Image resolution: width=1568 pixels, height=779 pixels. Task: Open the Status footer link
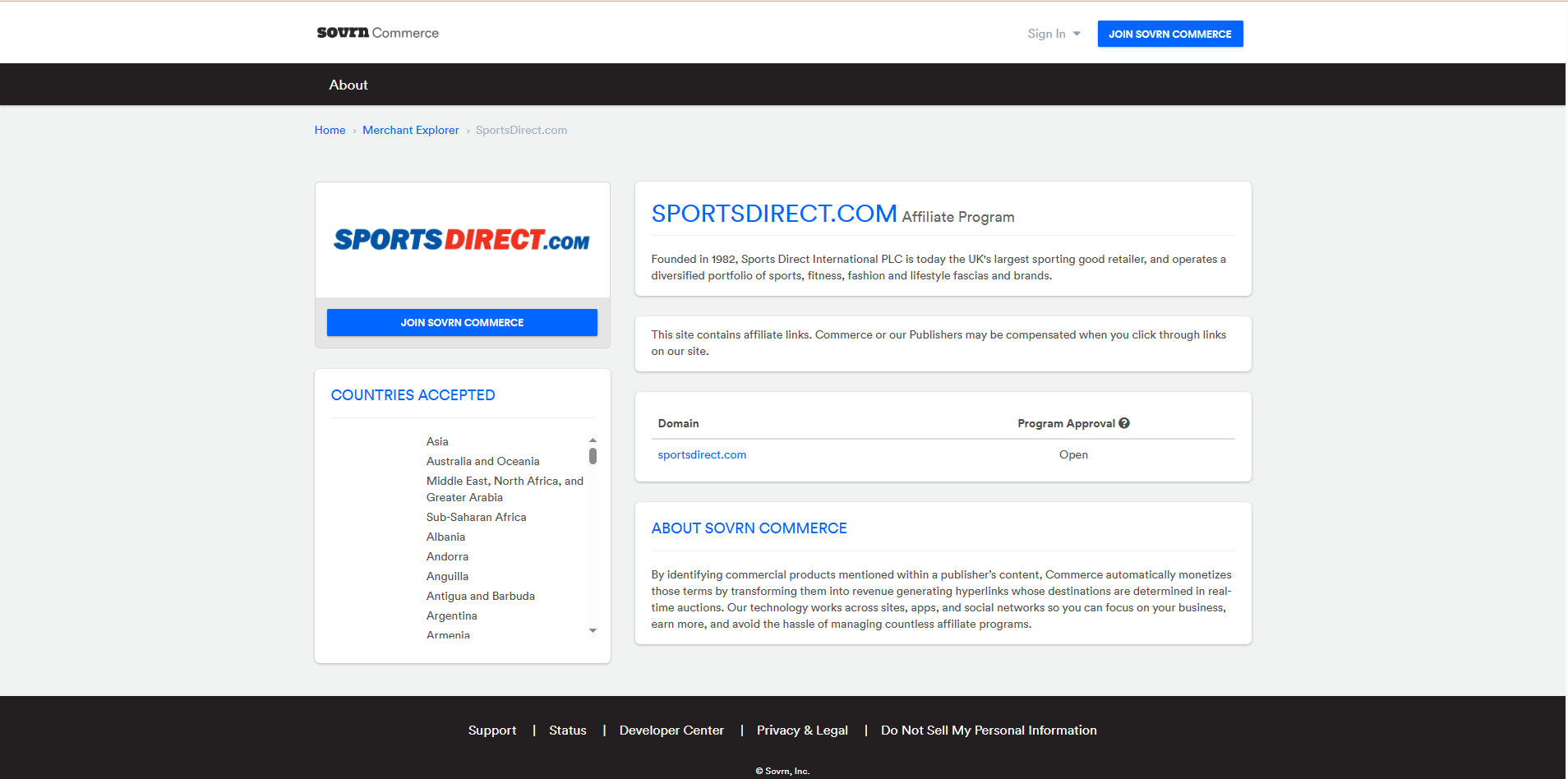click(x=567, y=731)
